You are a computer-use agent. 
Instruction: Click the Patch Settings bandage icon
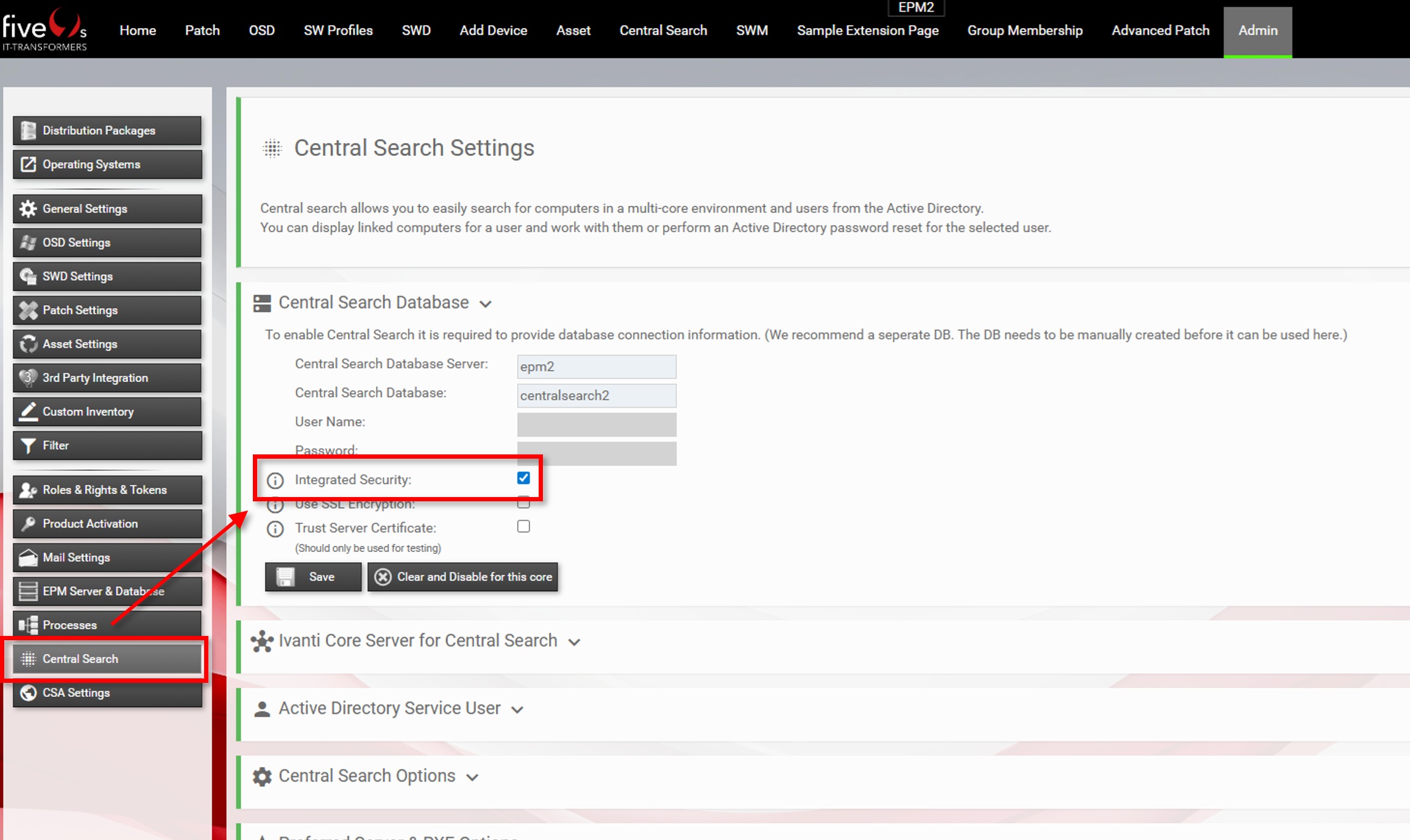click(x=28, y=310)
